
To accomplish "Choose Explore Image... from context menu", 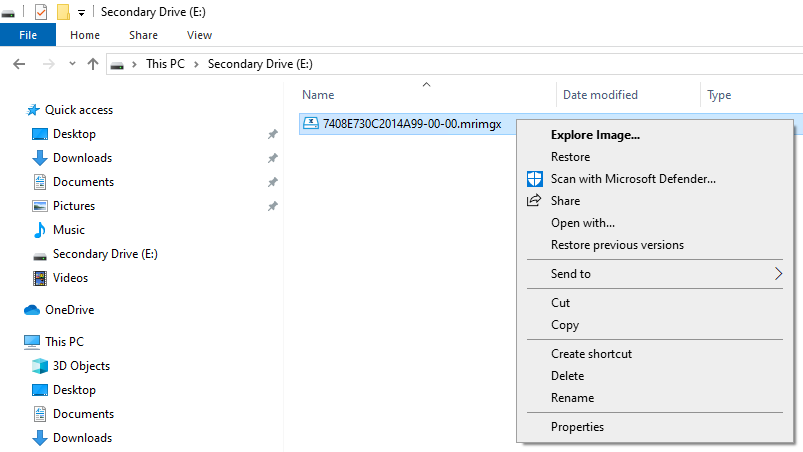I will (595, 135).
